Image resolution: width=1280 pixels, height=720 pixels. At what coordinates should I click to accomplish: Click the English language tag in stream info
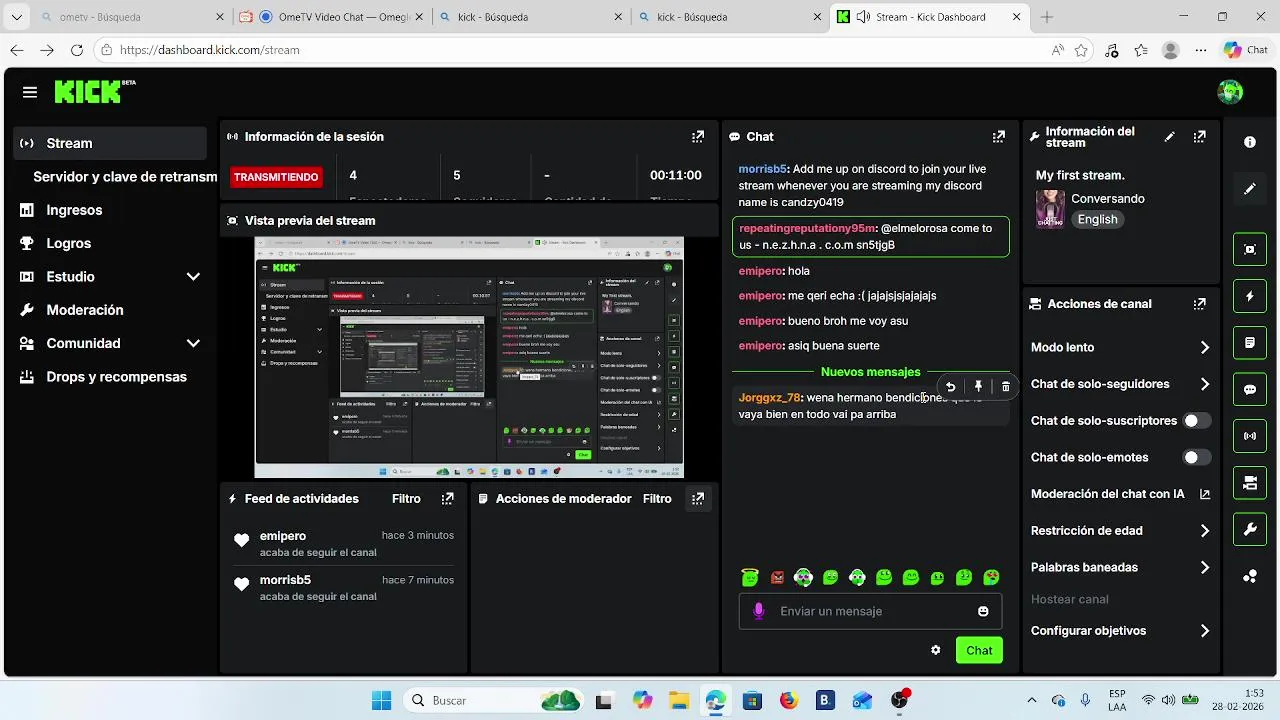[1097, 220]
